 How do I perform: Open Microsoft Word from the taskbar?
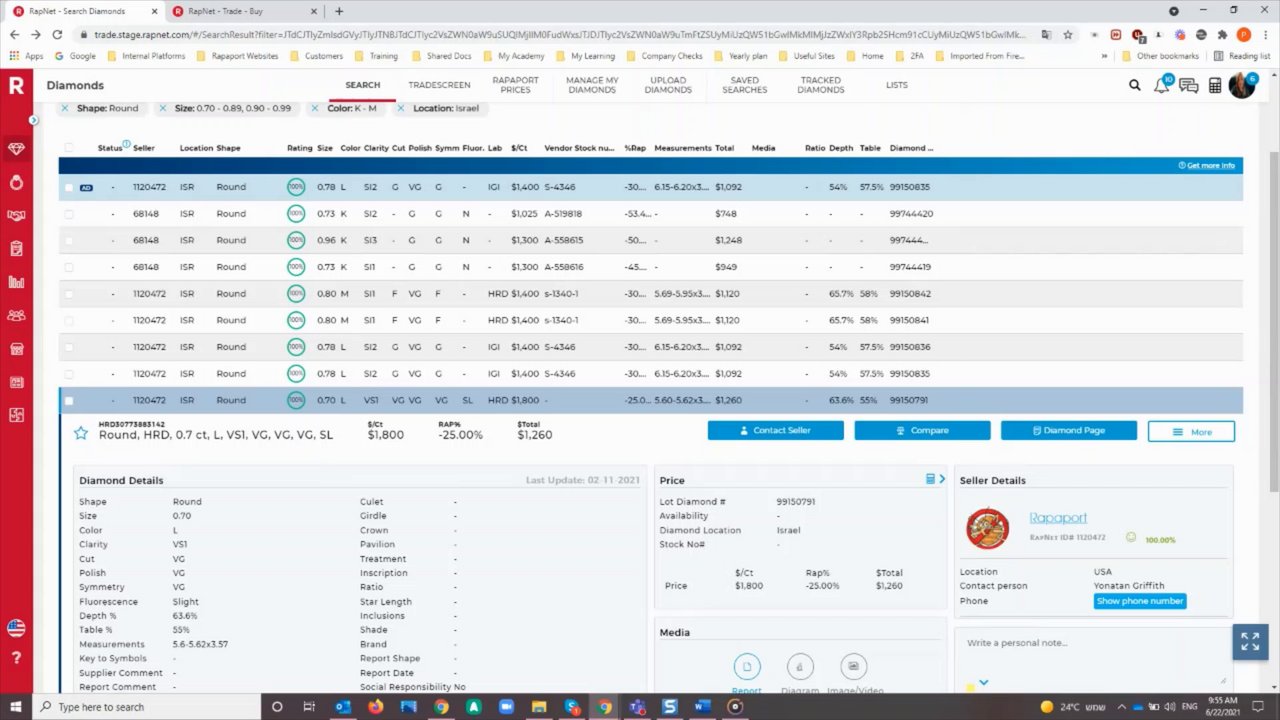tap(702, 707)
